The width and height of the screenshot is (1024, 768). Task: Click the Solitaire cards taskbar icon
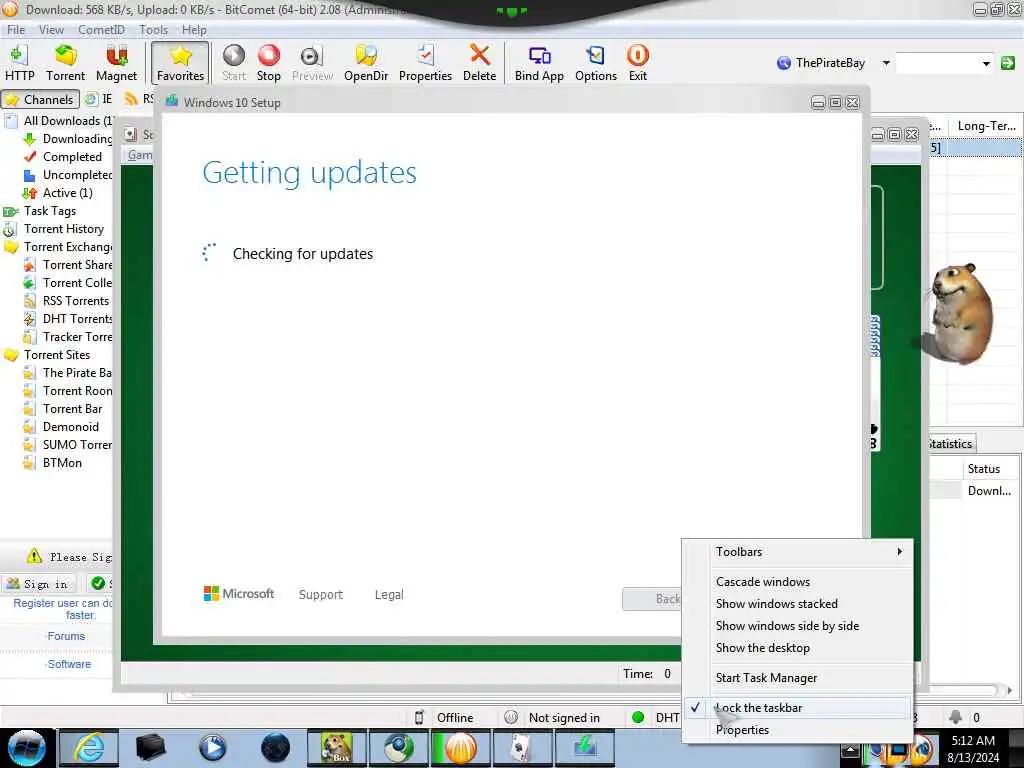click(x=522, y=748)
